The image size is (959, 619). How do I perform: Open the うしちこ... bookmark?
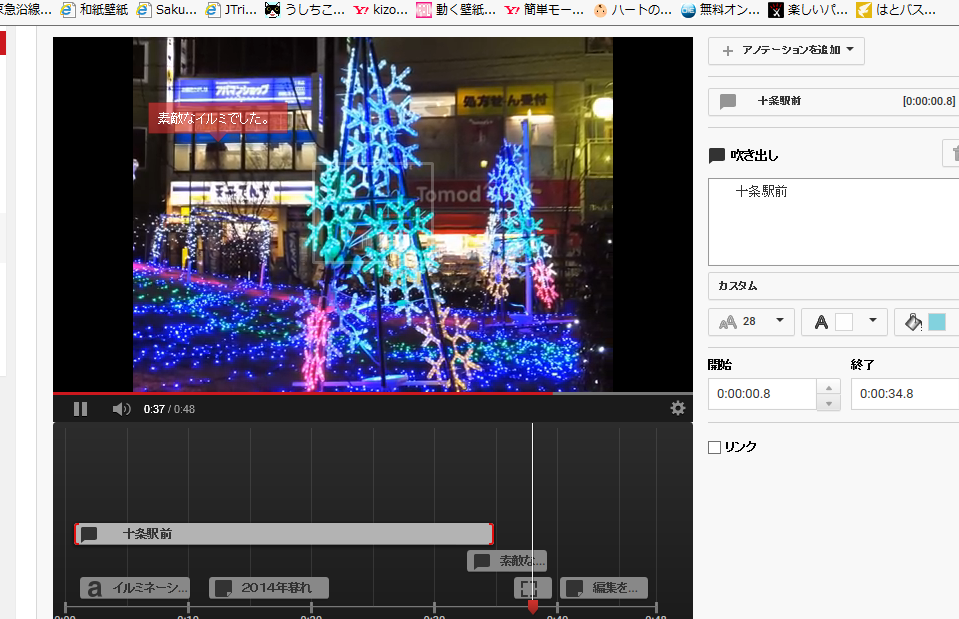[x=305, y=10]
